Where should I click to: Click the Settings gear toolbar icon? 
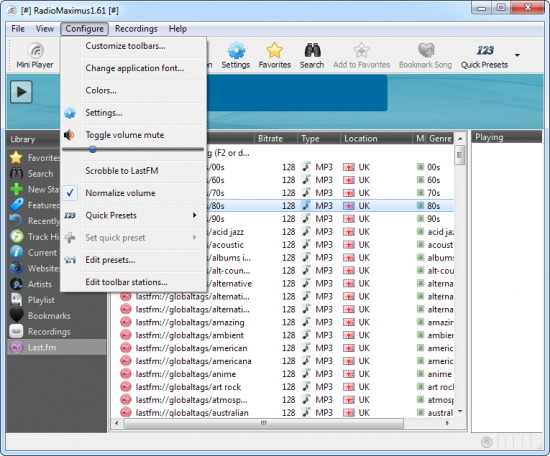[236, 55]
